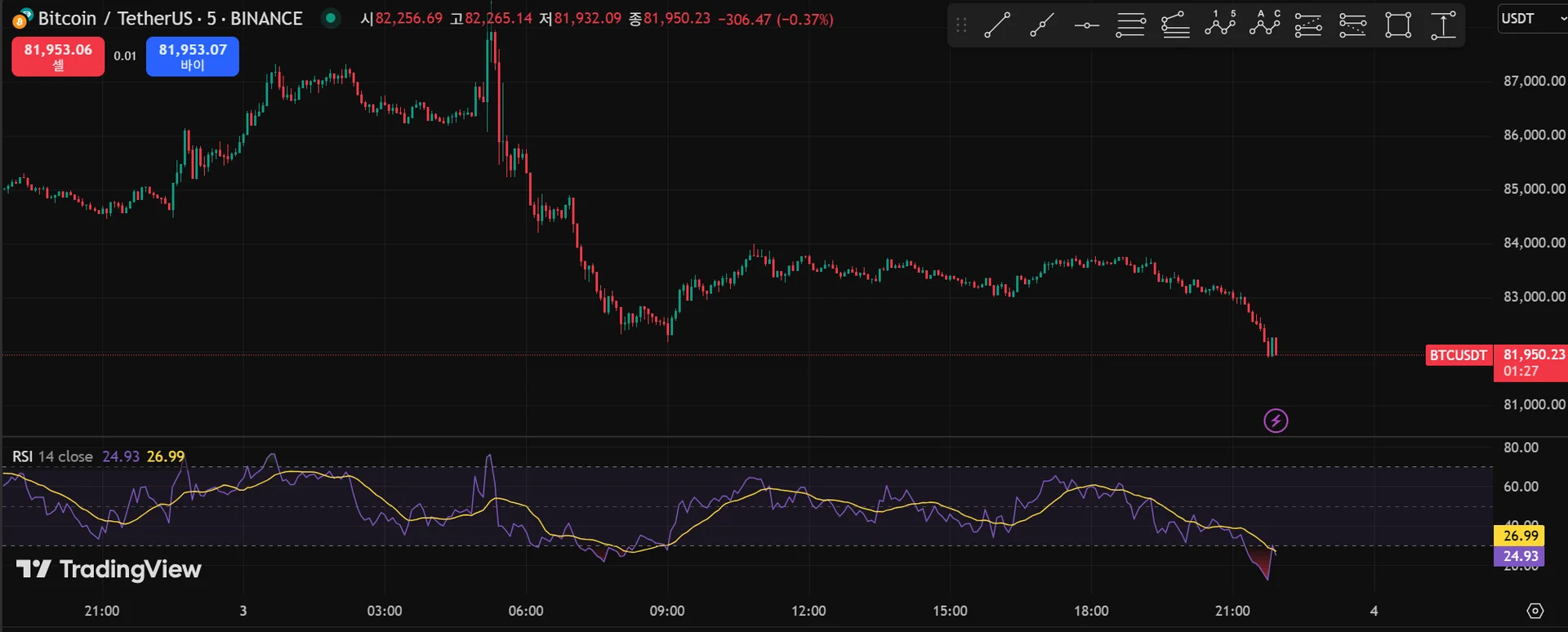Click the 18:00 time axis label
The height and width of the screenshot is (632, 1568).
(1091, 611)
